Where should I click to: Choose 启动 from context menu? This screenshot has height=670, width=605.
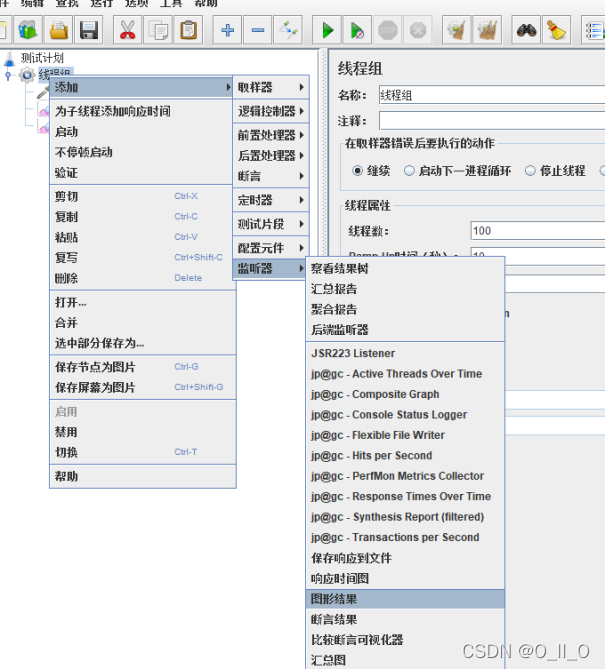coord(143,132)
